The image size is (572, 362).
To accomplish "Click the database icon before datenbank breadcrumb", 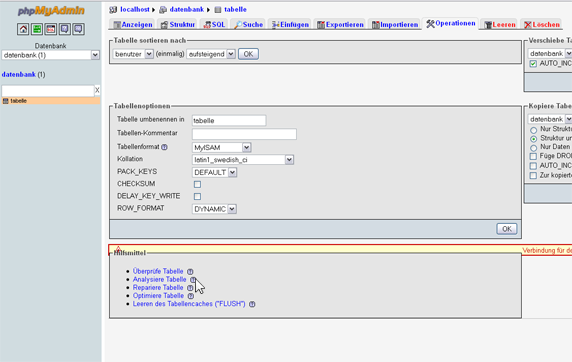I will pos(163,10).
